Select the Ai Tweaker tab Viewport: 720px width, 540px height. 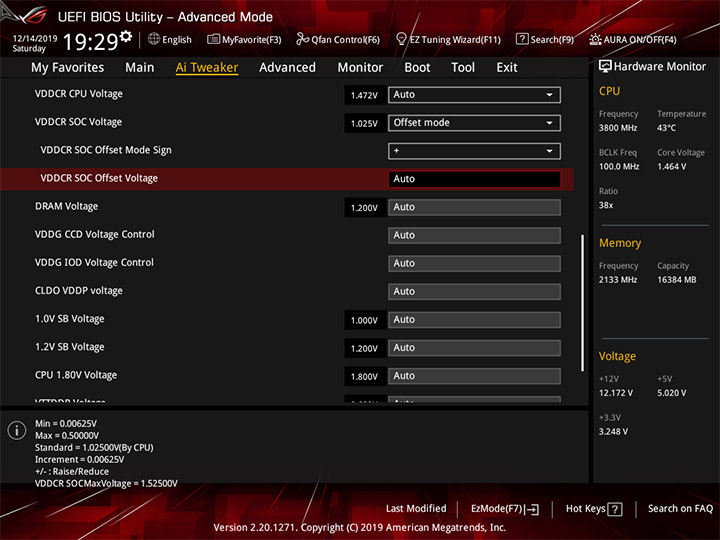207,68
